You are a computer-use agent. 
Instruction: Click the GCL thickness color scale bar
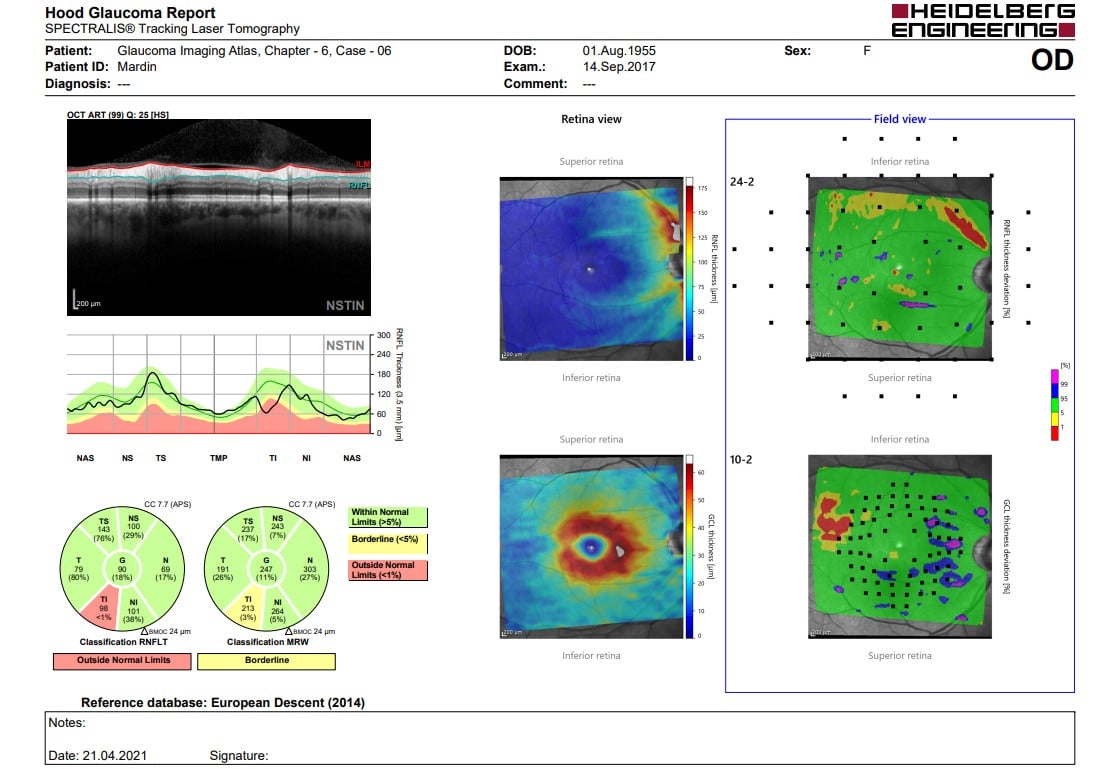coord(688,550)
